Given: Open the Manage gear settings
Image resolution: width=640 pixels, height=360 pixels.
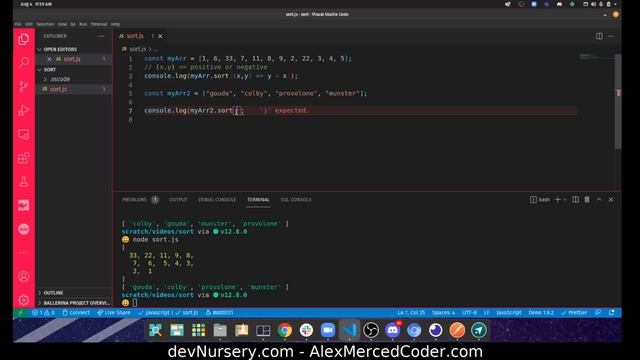Looking at the screenshot, I should [24, 300].
